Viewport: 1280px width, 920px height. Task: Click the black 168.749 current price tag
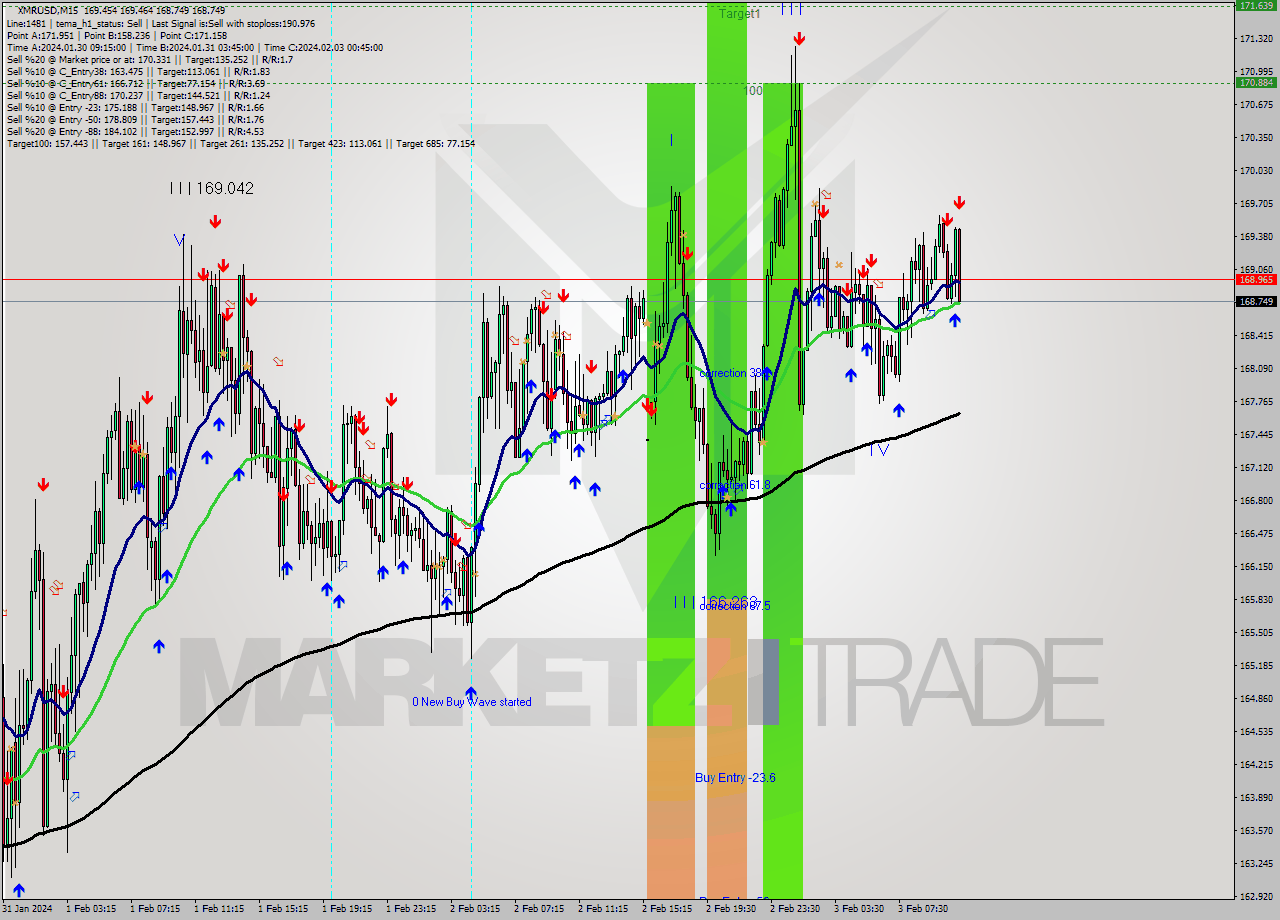[1257, 301]
